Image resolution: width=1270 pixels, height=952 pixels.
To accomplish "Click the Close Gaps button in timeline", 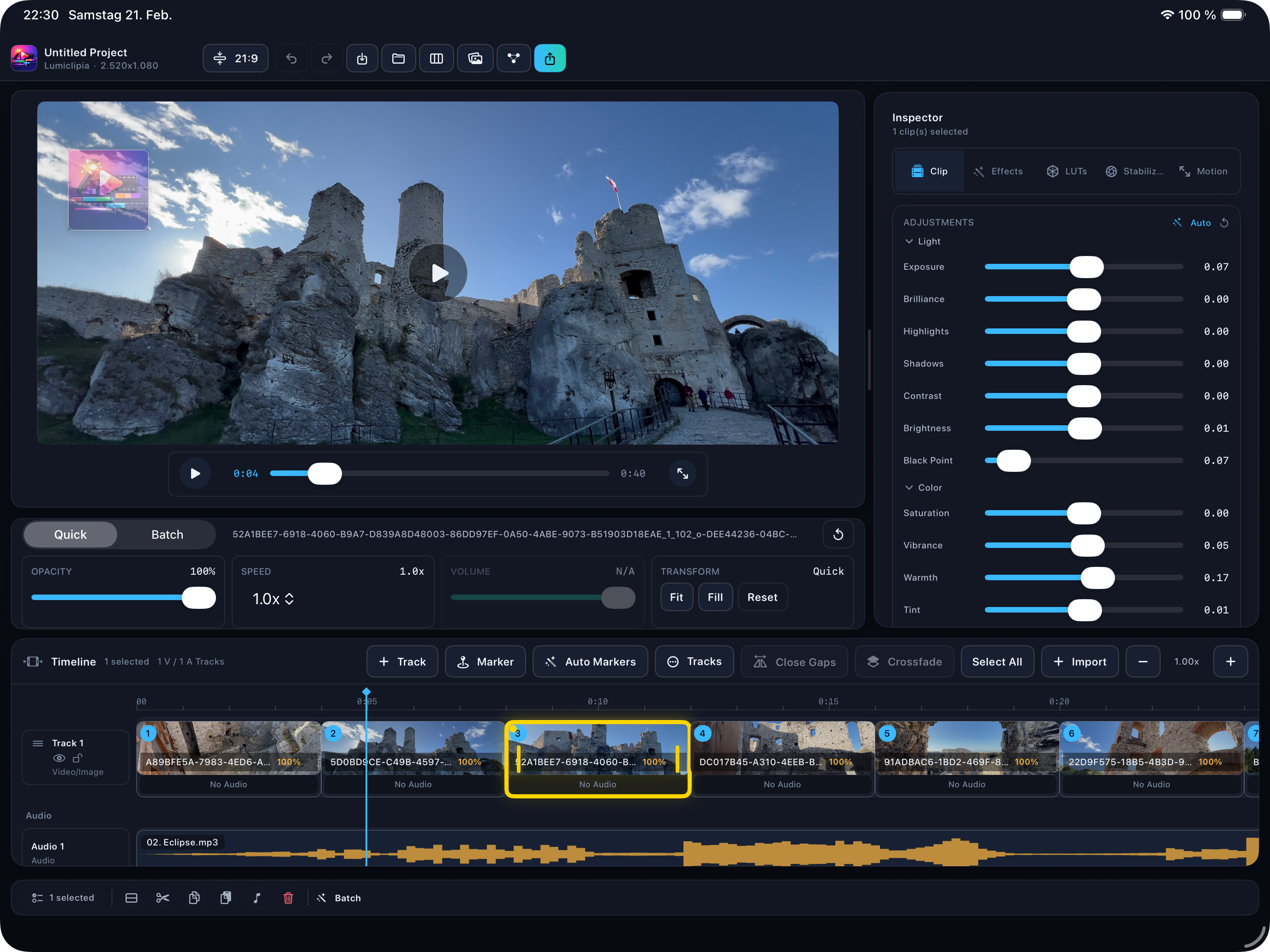I will point(795,661).
